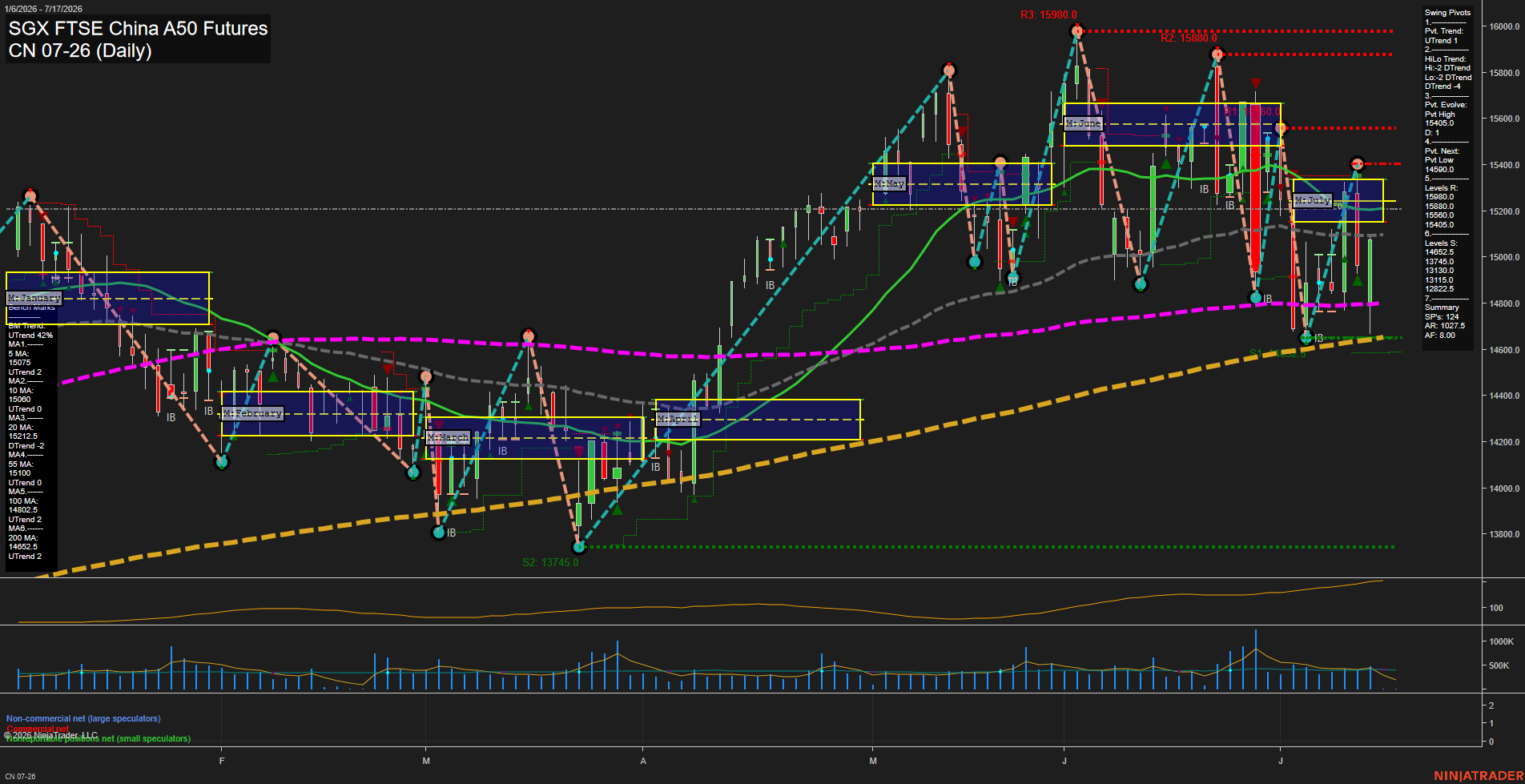Click the Levels R: heading in pivots panel
The width and height of the screenshot is (1525, 784).
(1441, 188)
